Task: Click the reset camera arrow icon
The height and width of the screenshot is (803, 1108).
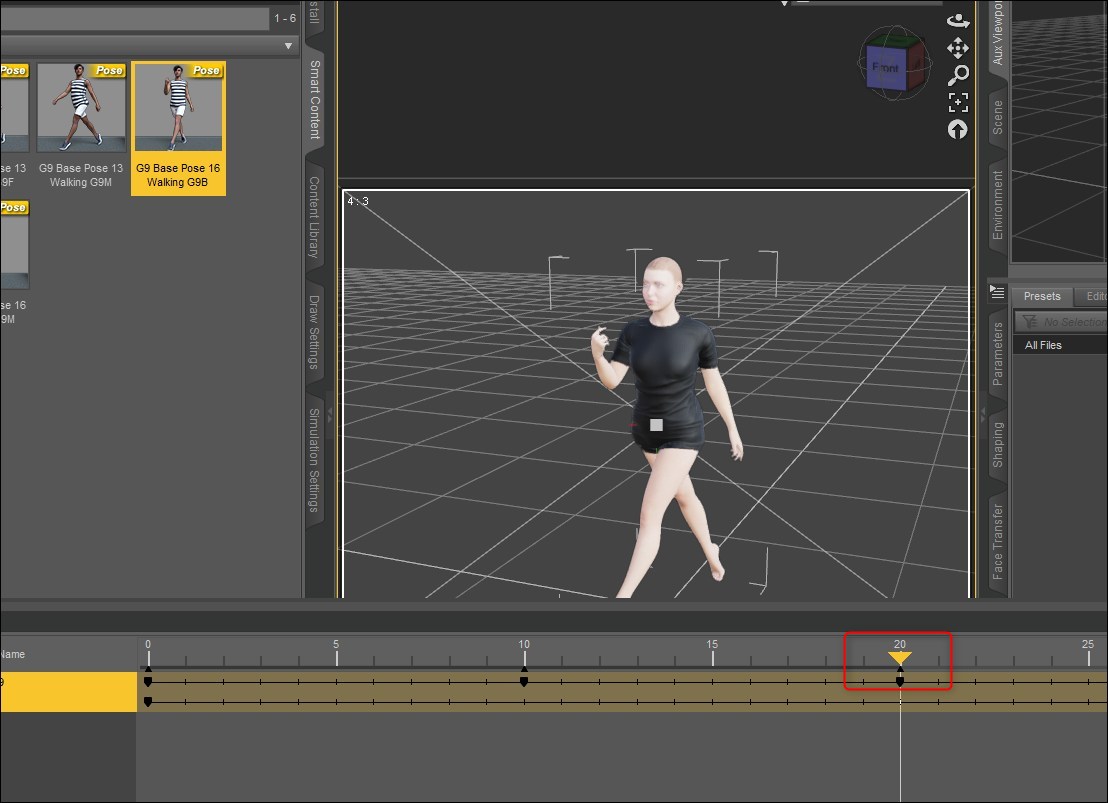Action: (x=957, y=129)
